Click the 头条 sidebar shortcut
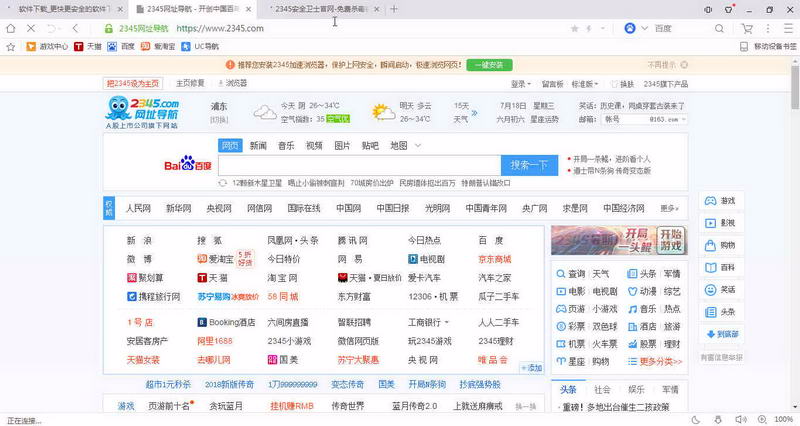 tap(720, 312)
